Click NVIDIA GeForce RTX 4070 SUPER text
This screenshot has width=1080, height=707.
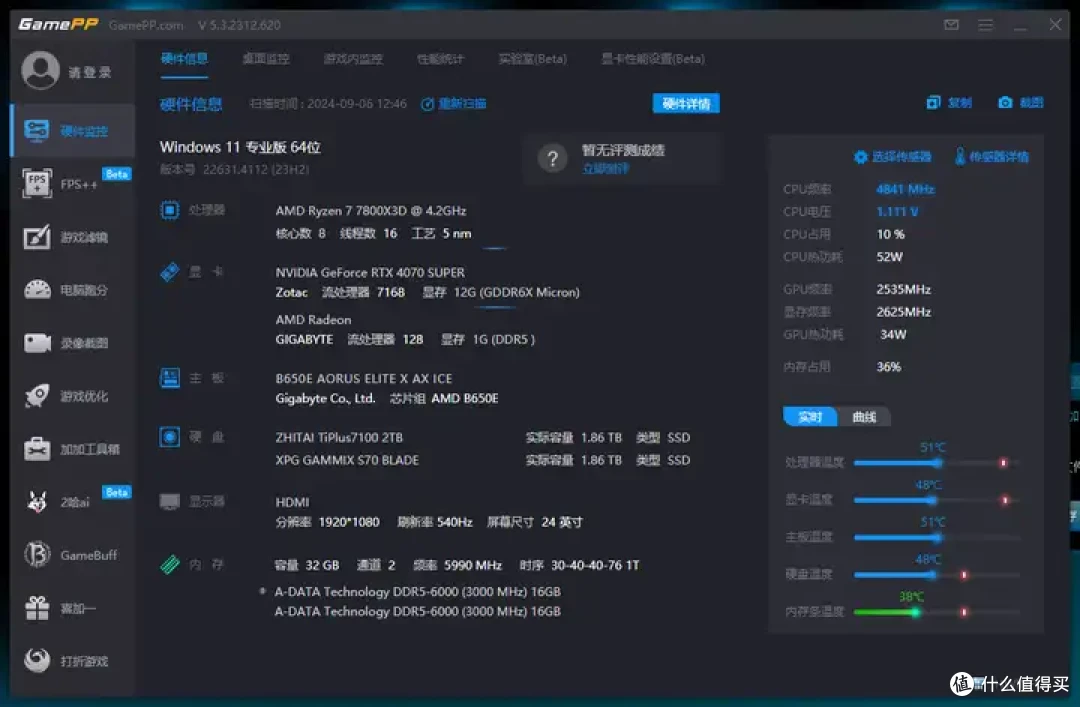click(370, 272)
